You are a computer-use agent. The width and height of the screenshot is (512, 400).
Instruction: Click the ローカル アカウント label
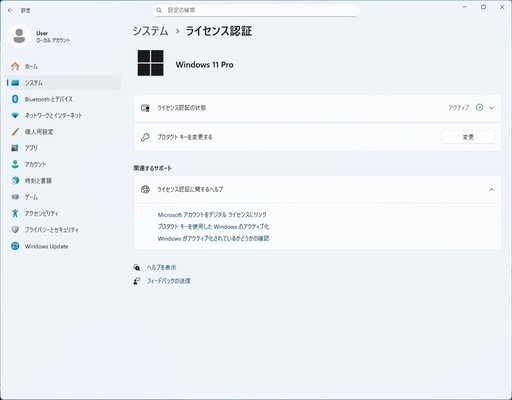(53, 40)
